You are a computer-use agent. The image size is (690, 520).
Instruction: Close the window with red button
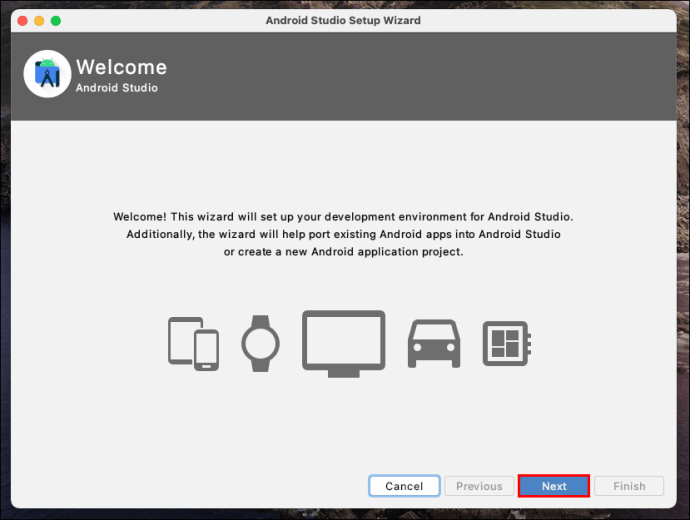pos(22,21)
